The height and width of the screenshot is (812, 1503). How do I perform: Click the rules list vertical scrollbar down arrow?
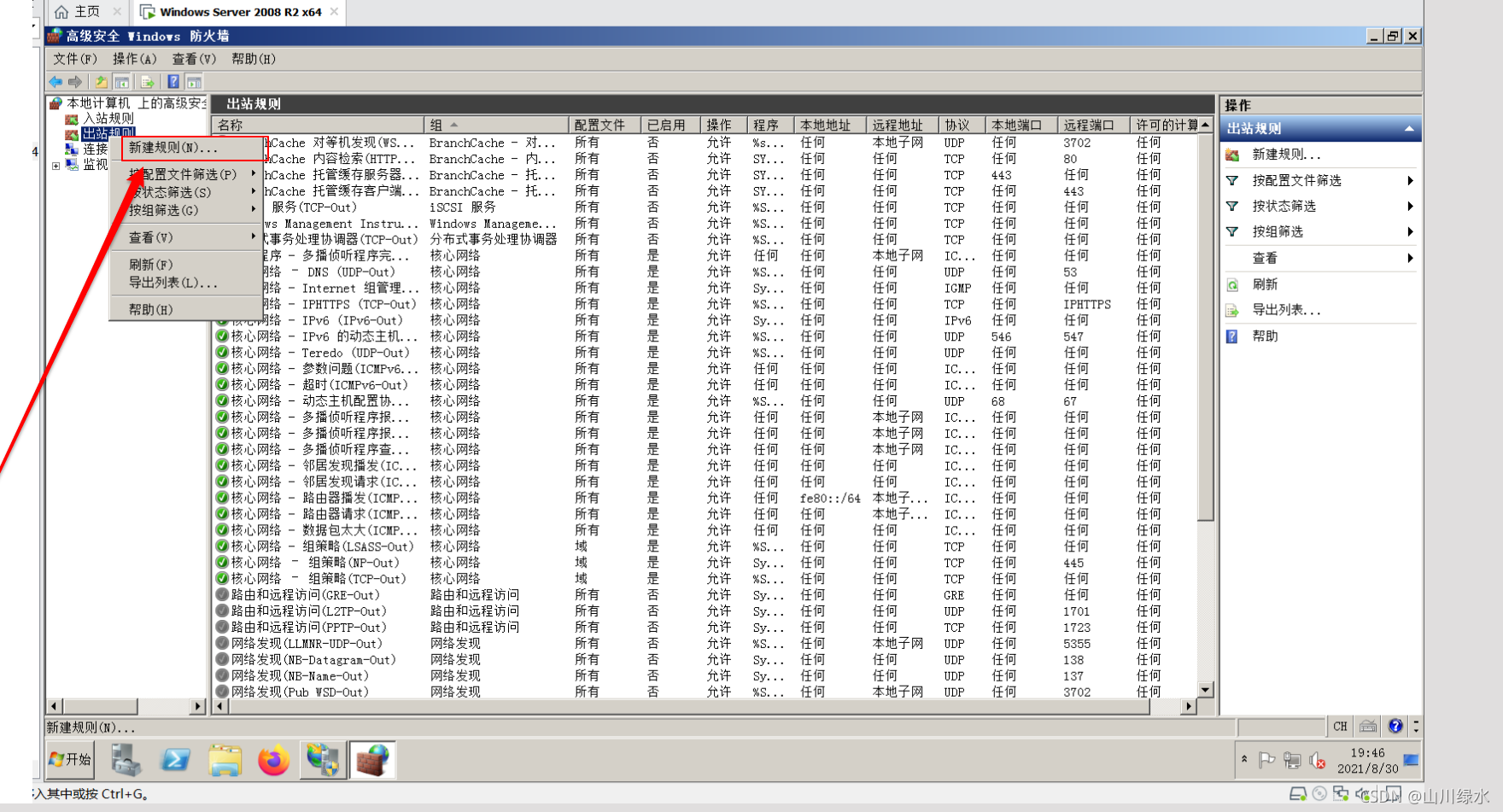[1206, 690]
